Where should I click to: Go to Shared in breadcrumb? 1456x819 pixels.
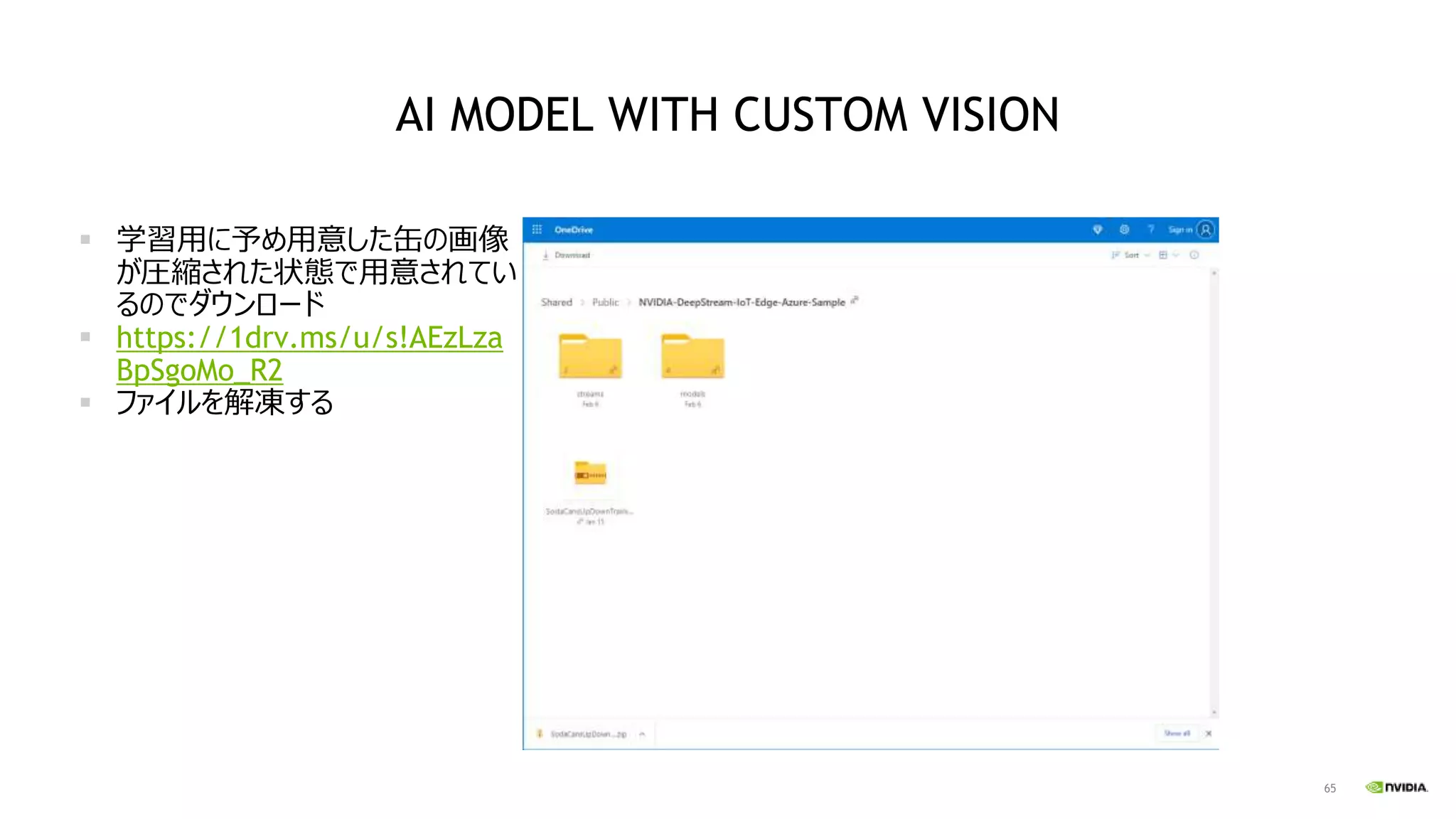(x=556, y=302)
